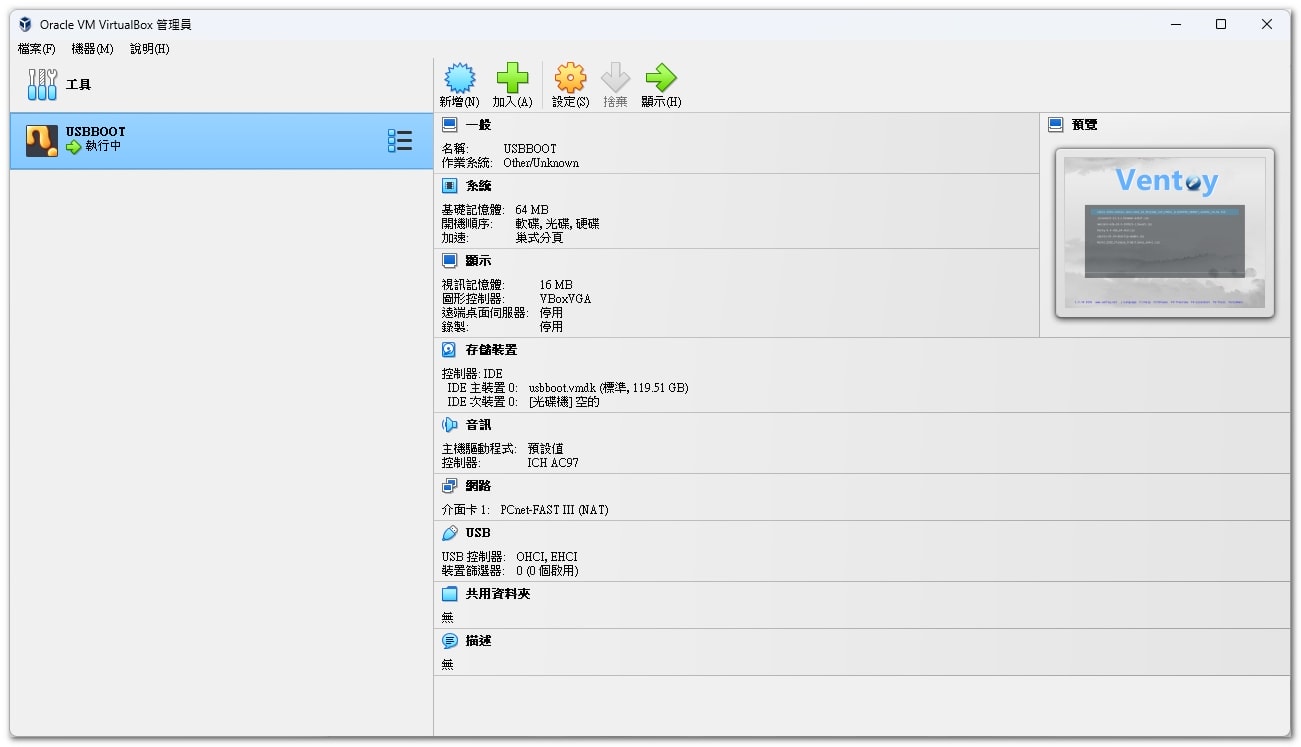The height and width of the screenshot is (747, 1301).
Task: Select the Tools (工具) icon in sidebar
Action: 42,84
